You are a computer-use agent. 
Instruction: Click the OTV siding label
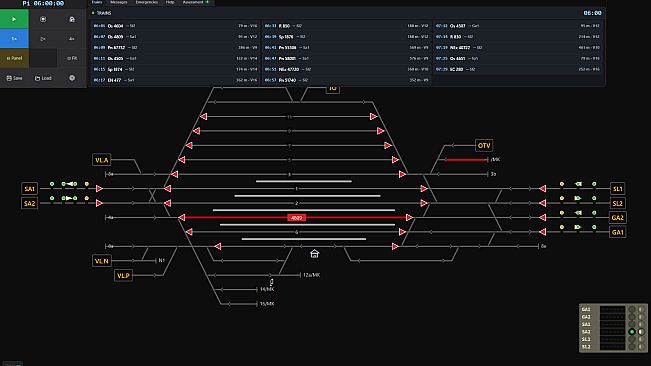484,146
